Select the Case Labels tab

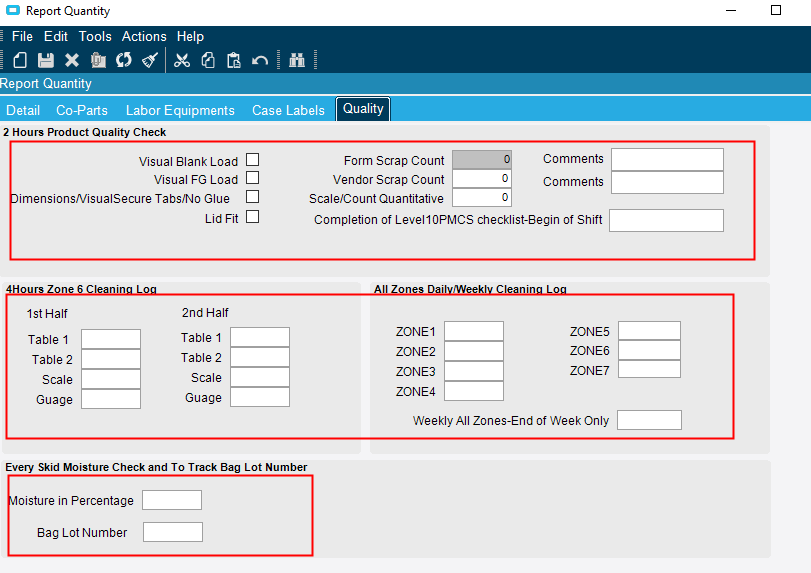288,110
